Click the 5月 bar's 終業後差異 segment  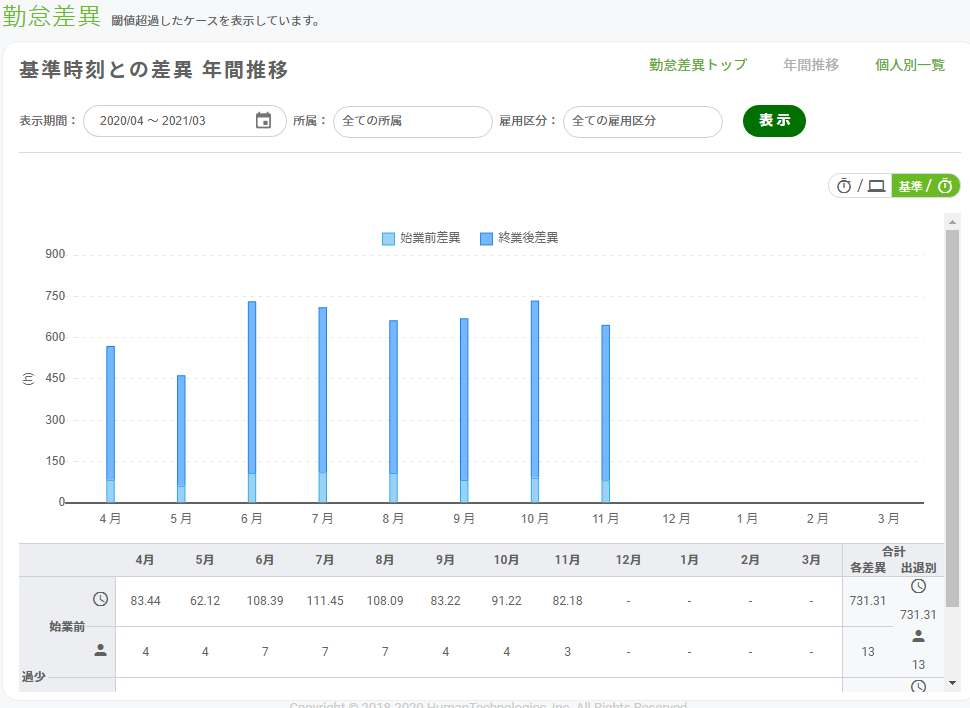point(181,431)
